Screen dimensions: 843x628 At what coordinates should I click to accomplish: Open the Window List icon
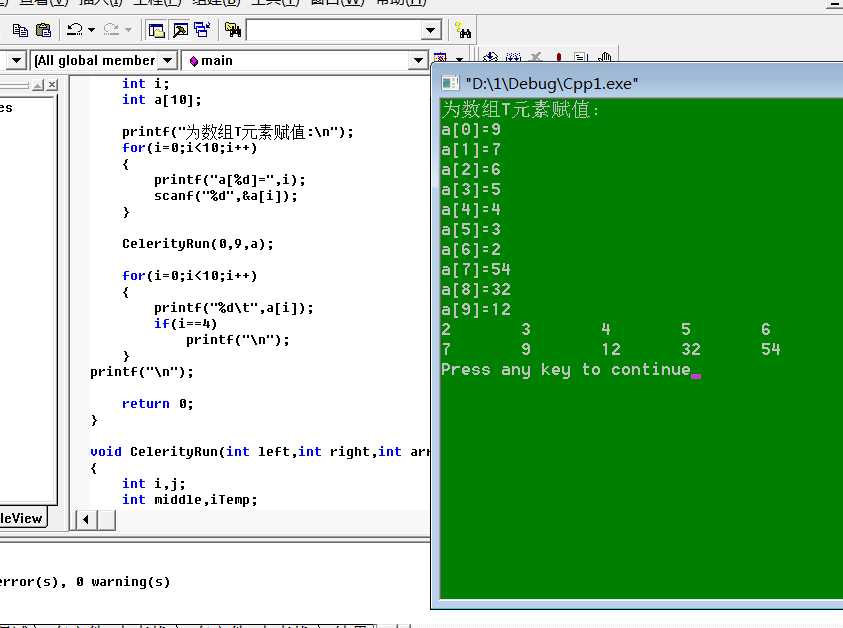tap(202, 30)
